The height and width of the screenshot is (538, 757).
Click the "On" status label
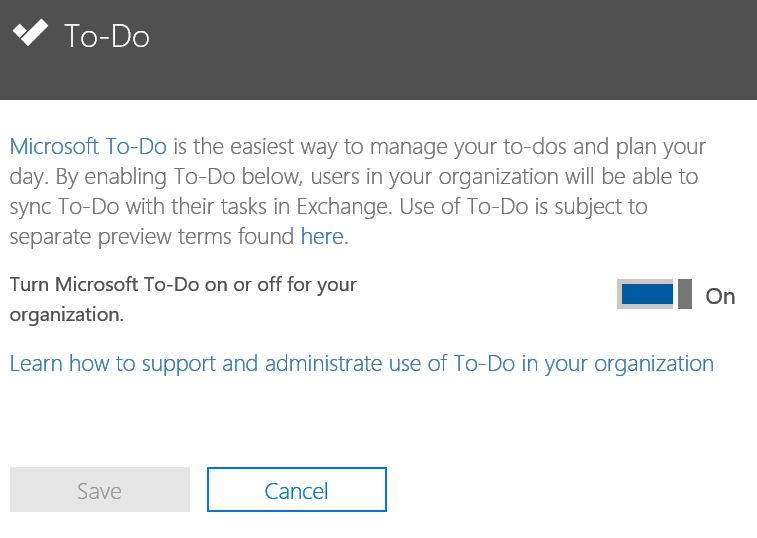(x=720, y=296)
